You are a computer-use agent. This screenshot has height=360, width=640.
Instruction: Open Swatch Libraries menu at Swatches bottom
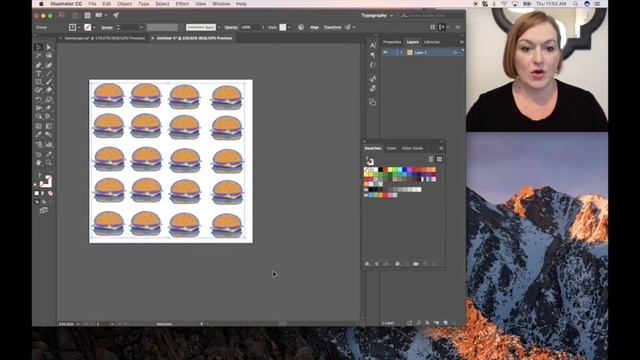coord(367,264)
